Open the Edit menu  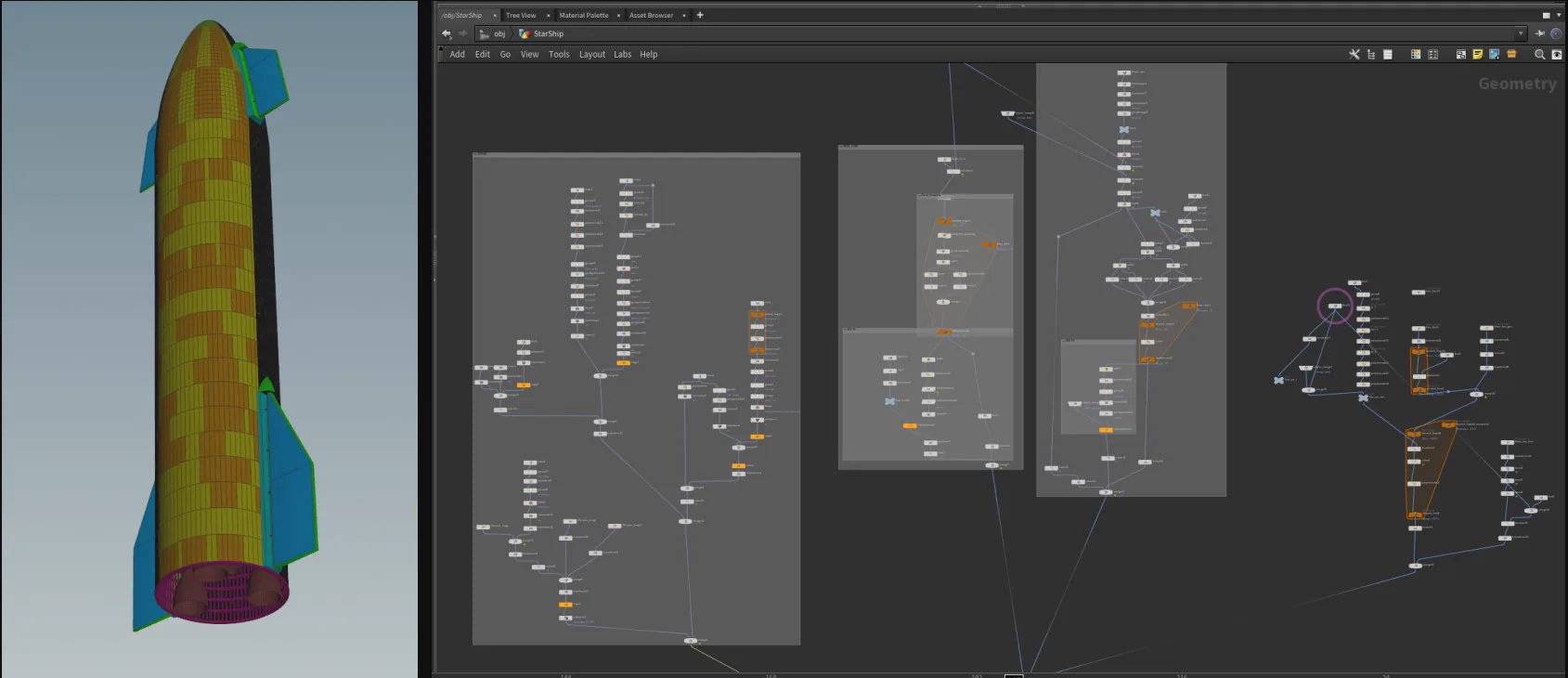[483, 54]
